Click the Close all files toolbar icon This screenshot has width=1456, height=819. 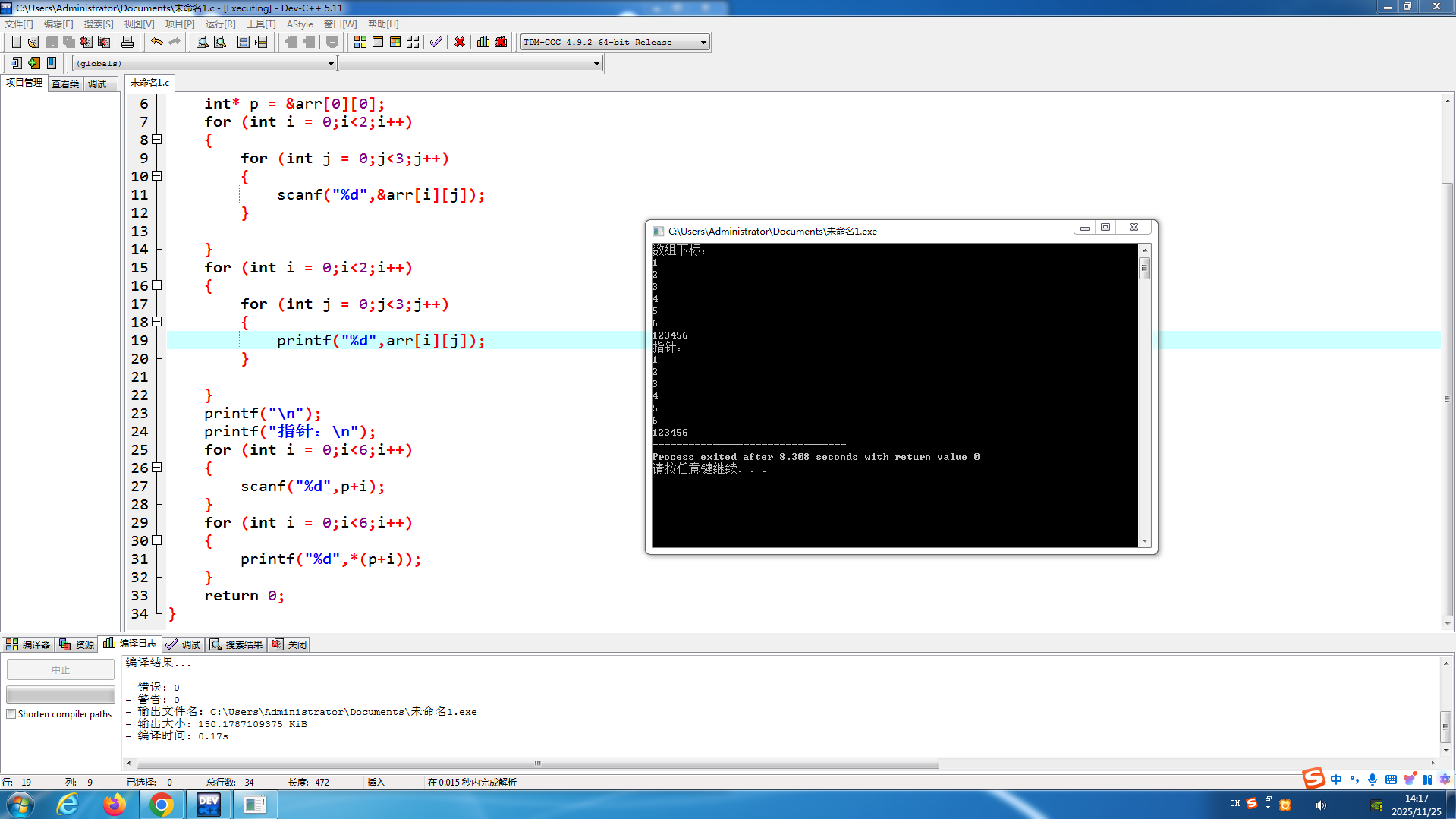[x=104, y=42]
